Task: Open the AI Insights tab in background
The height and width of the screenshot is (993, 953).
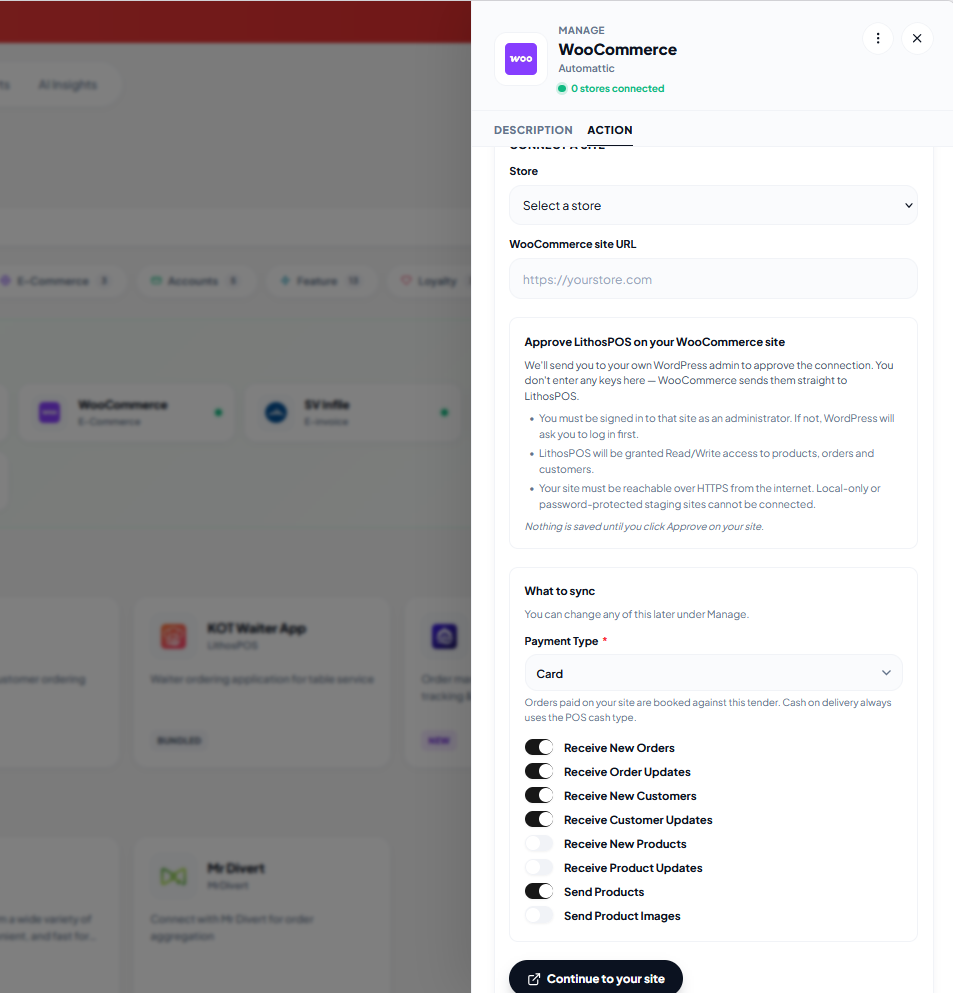Action: click(x=68, y=85)
